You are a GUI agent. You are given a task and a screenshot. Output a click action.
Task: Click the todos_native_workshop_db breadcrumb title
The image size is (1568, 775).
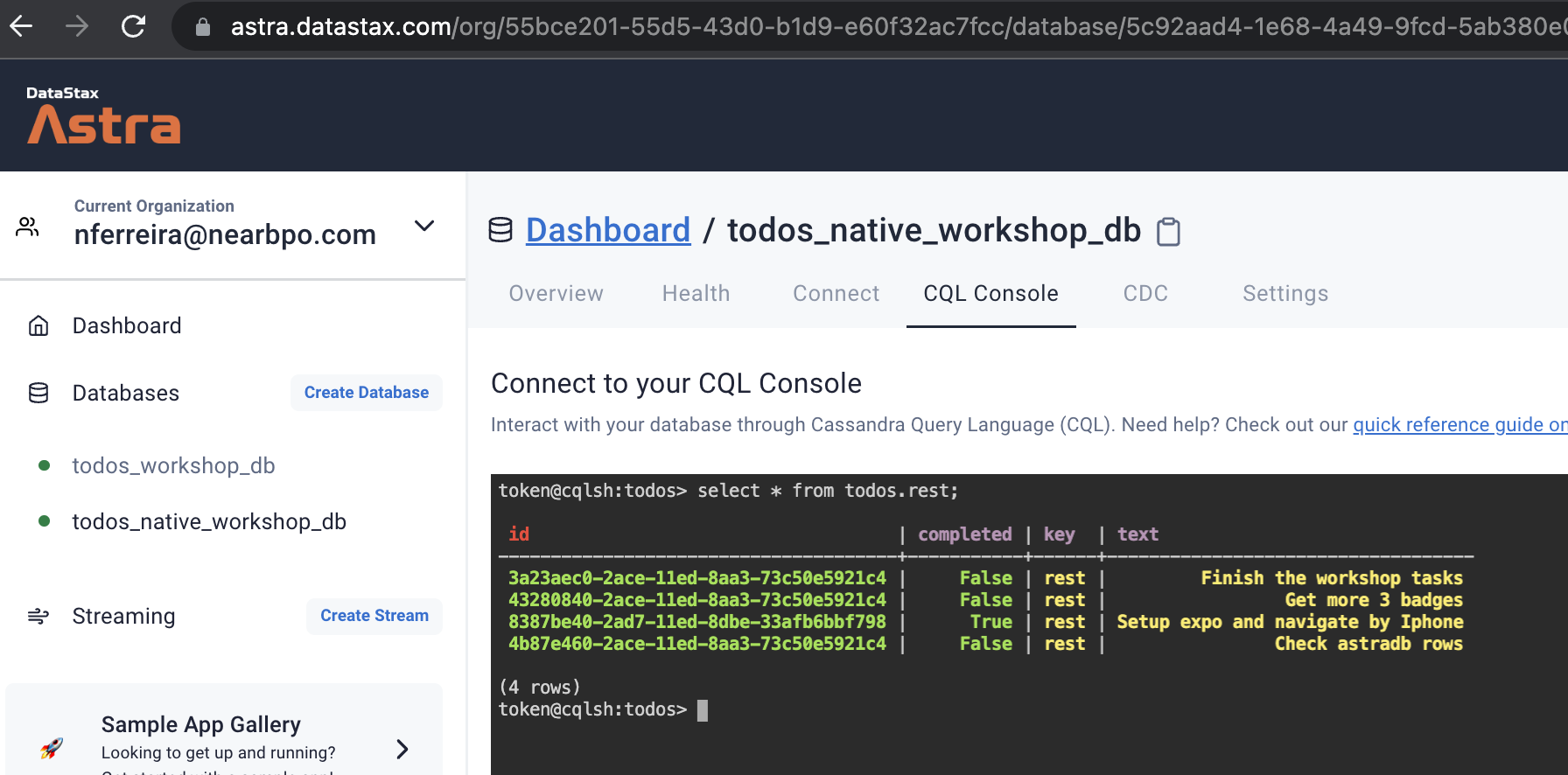point(934,230)
